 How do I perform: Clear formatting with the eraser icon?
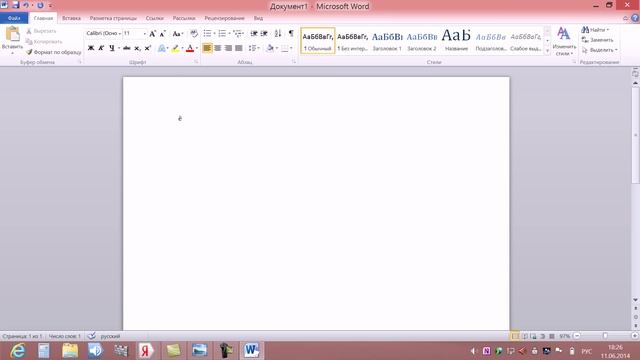click(x=194, y=33)
